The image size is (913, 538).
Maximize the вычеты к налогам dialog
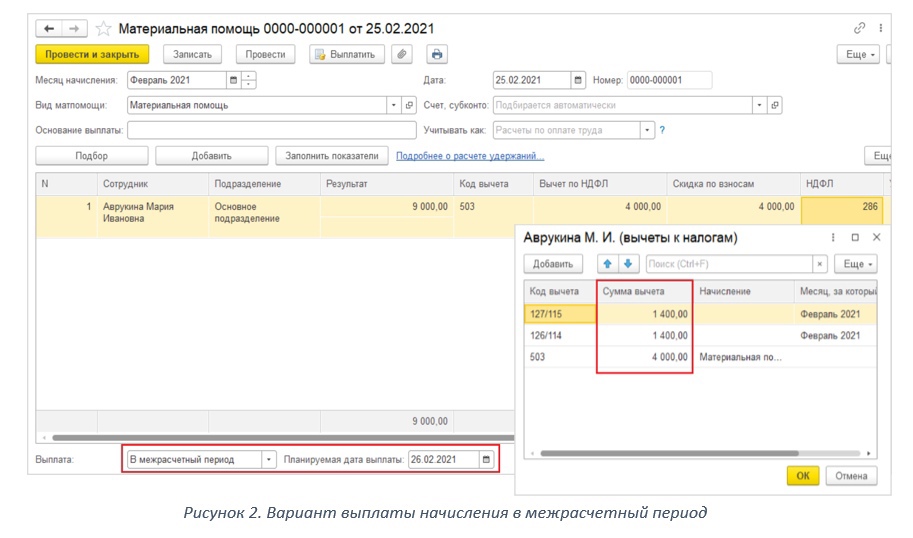click(x=855, y=237)
